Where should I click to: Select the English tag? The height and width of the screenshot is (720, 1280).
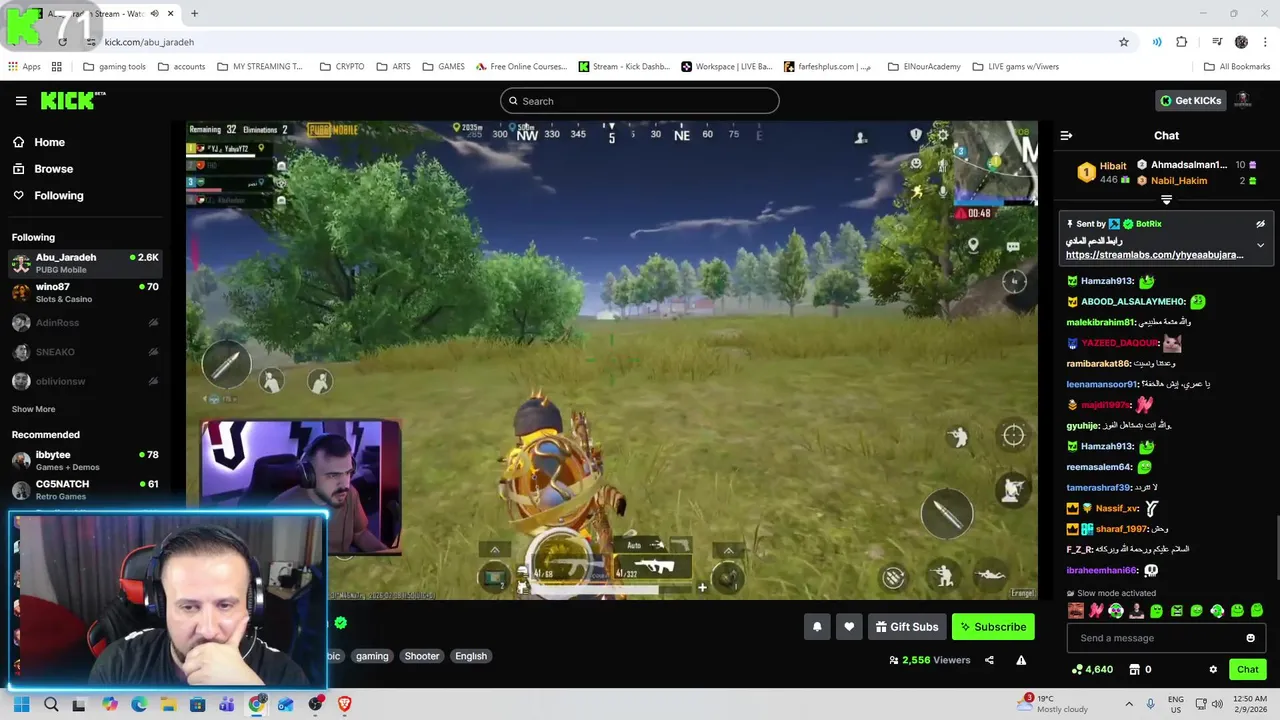[x=471, y=656]
